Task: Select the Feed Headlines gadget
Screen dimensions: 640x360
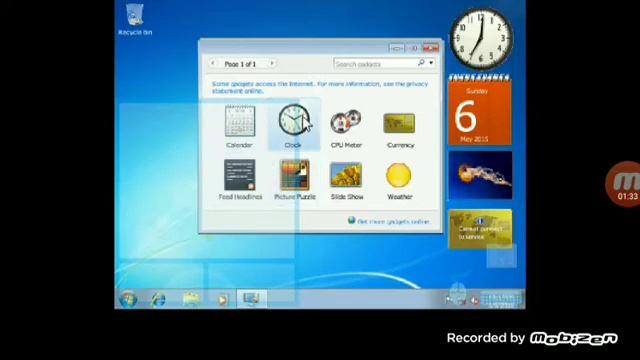Action: (x=240, y=175)
